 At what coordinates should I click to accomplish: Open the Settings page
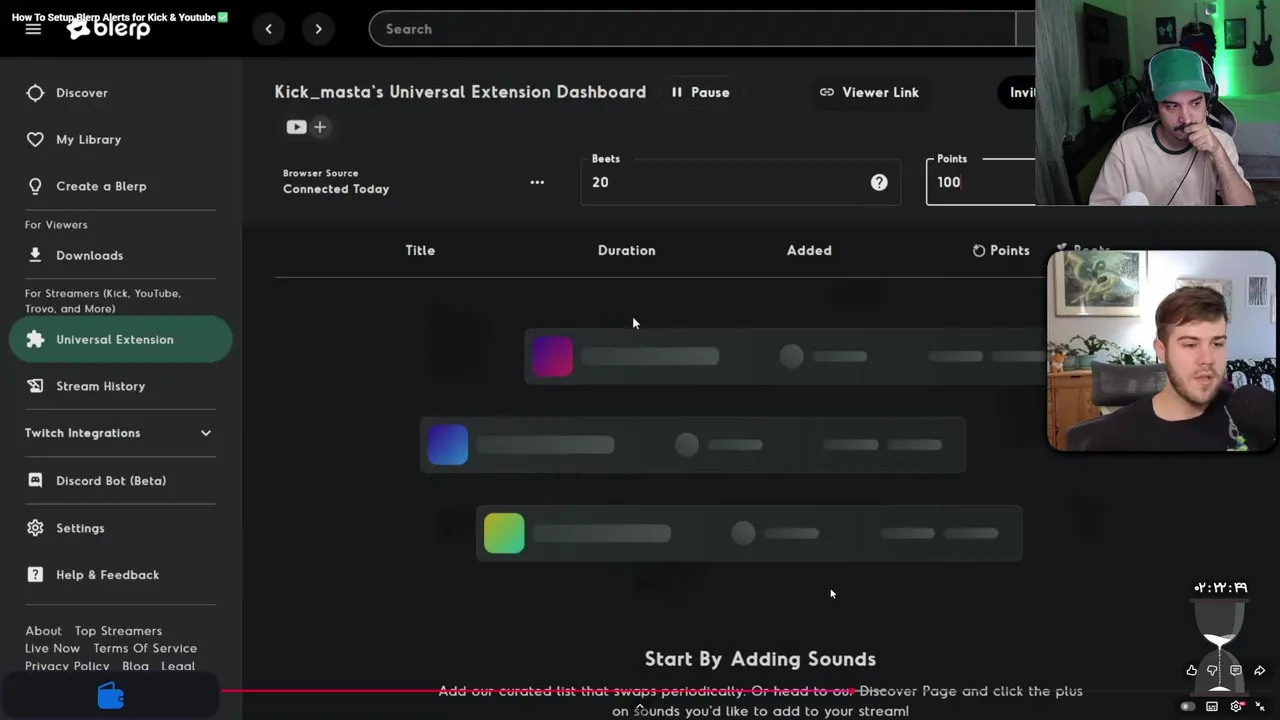(x=80, y=528)
